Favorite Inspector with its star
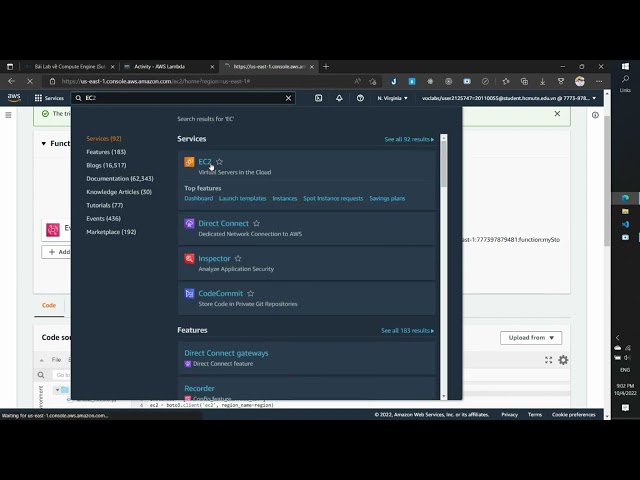 (238, 258)
